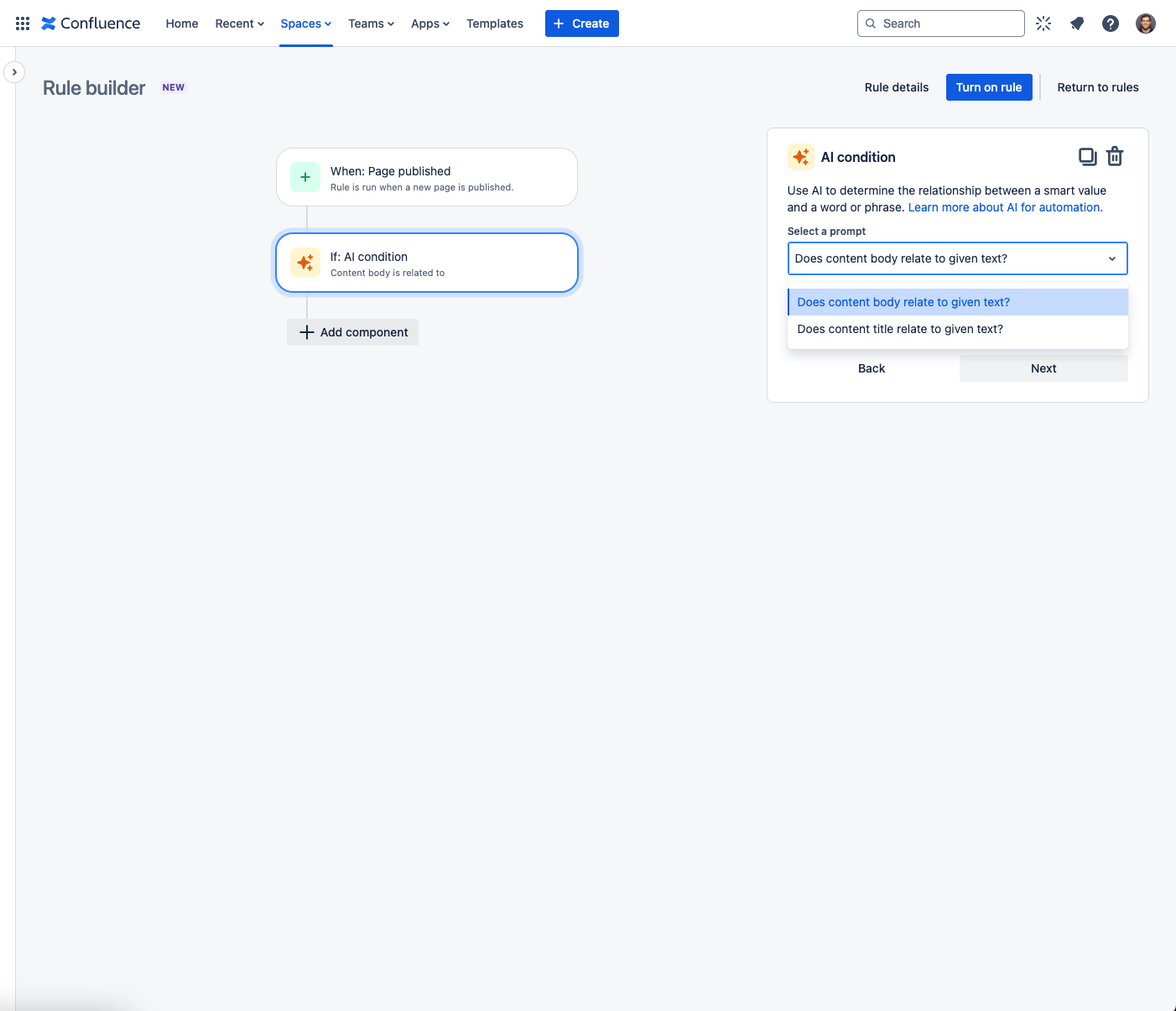Image resolution: width=1176 pixels, height=1011 pixels.
Task: Open Learn more about AI for automation link
Action: (1005, 207)
